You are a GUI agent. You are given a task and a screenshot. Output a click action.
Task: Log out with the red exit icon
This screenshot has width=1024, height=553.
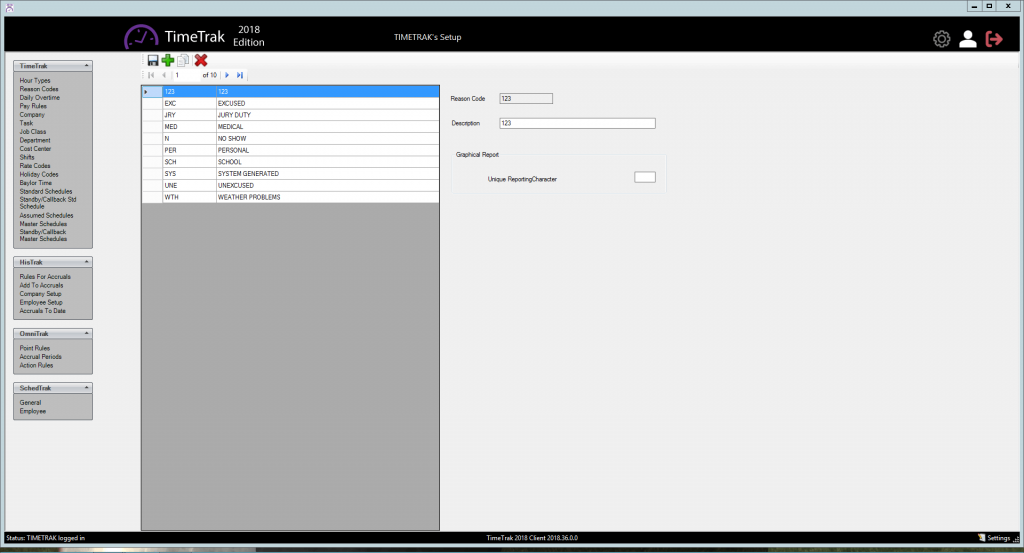(x=993, y=39)
